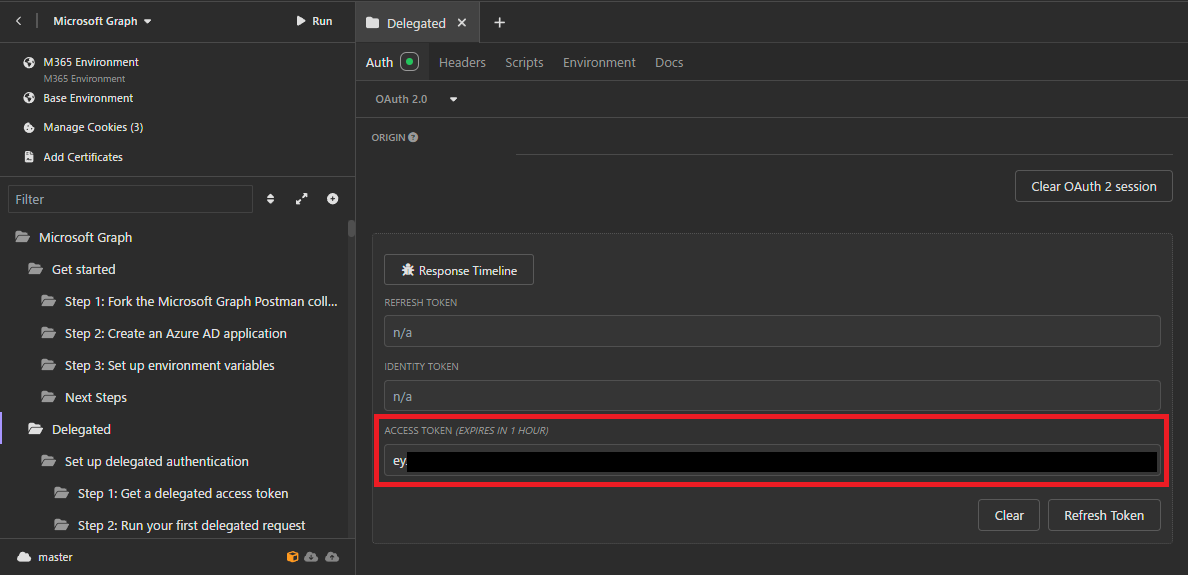Viewport: 1188px width, 575px height.
Task: Switch to the Auth tab
Action: tap(380, 62)
